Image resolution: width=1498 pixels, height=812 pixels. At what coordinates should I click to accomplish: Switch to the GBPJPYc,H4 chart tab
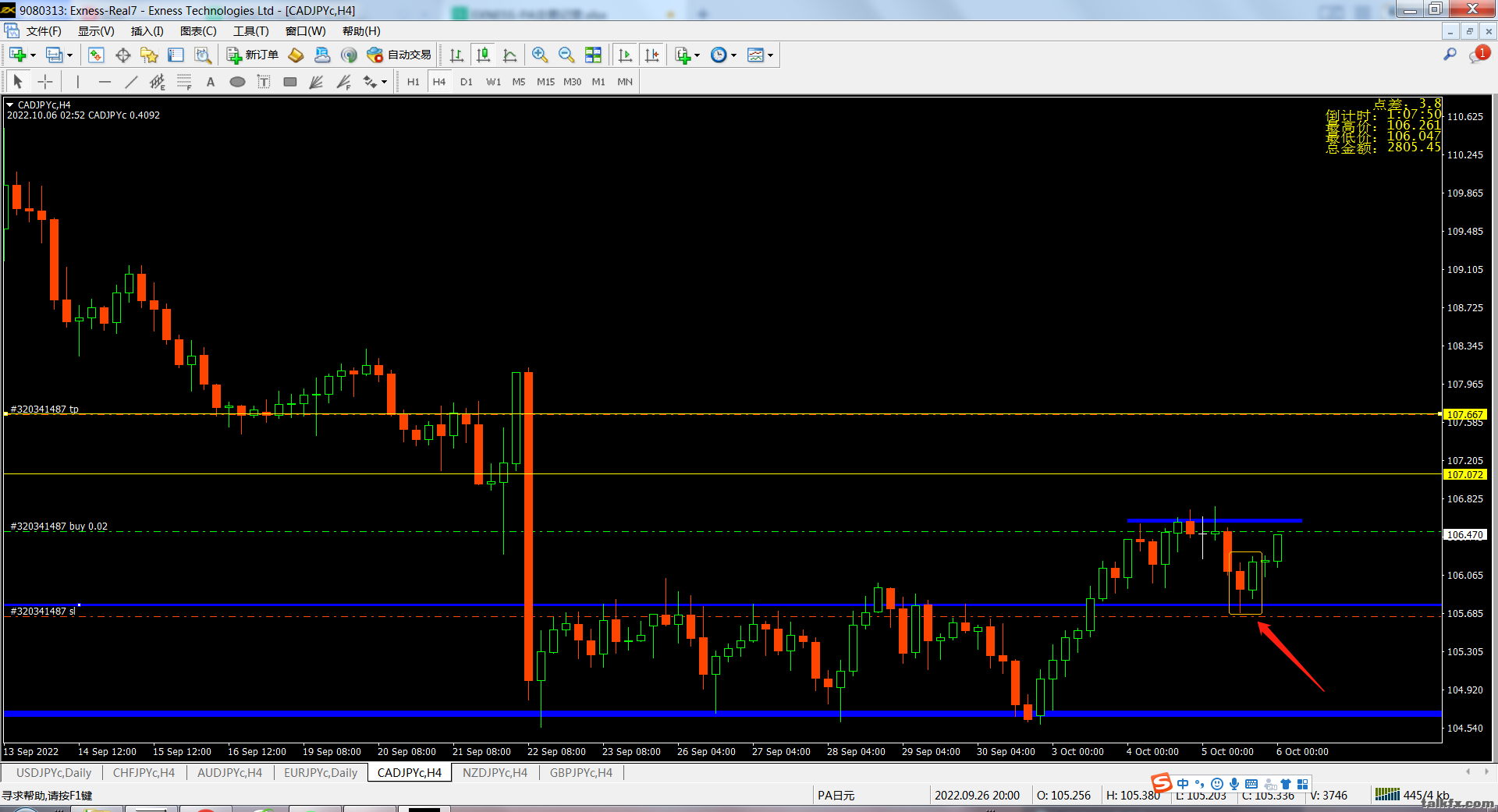[x=581, y=772]
